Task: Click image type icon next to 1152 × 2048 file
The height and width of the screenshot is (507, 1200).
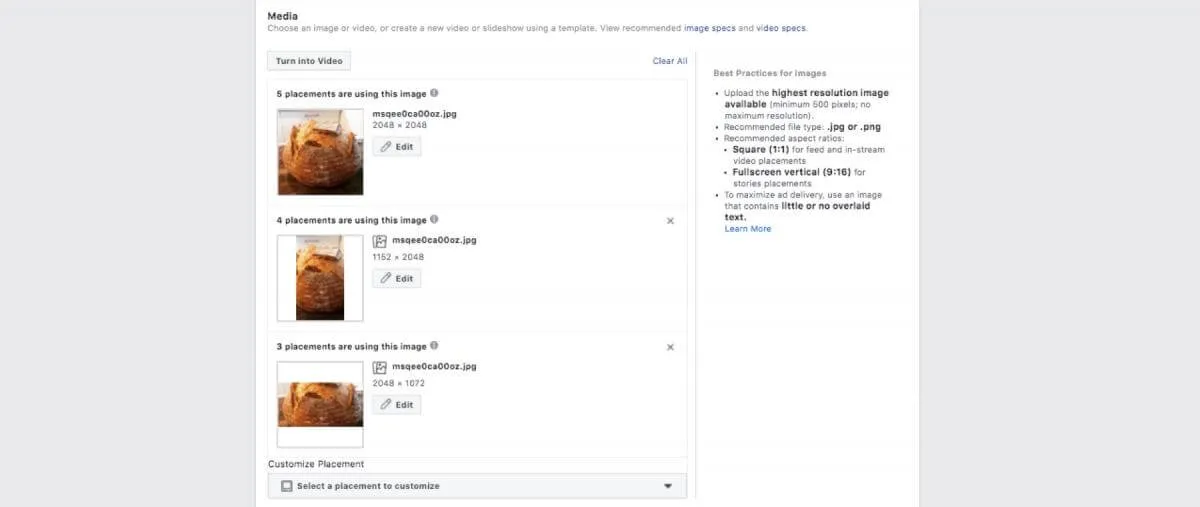Action: coord(380,241)
